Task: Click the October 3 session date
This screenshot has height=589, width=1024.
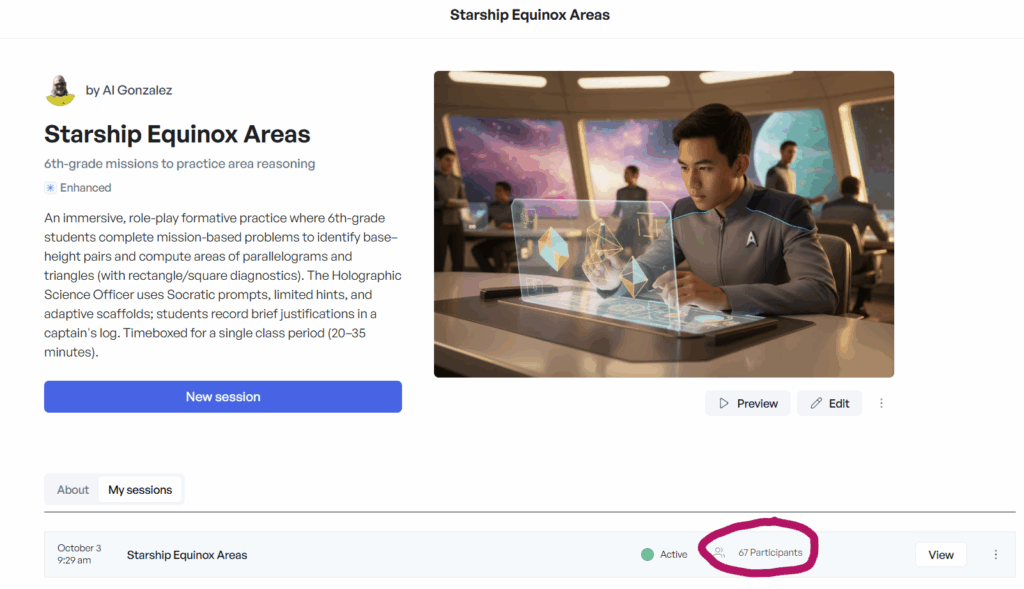Action: (79, 548)
